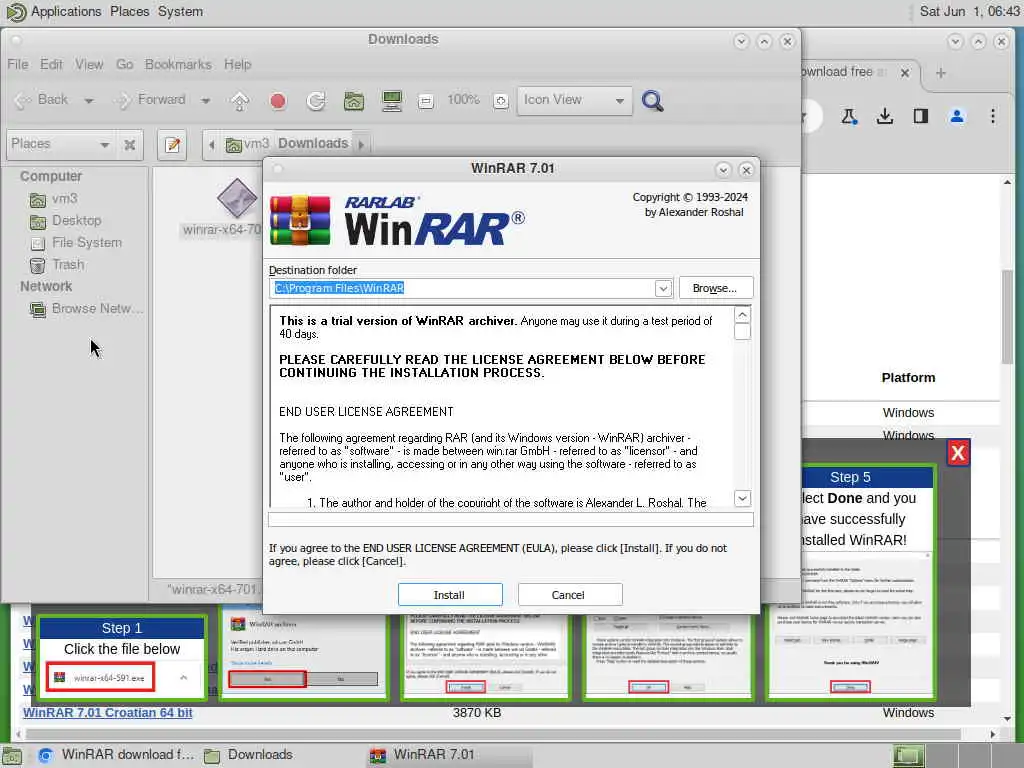Click the Home folder toolbar icon

(x=354, y=101)
